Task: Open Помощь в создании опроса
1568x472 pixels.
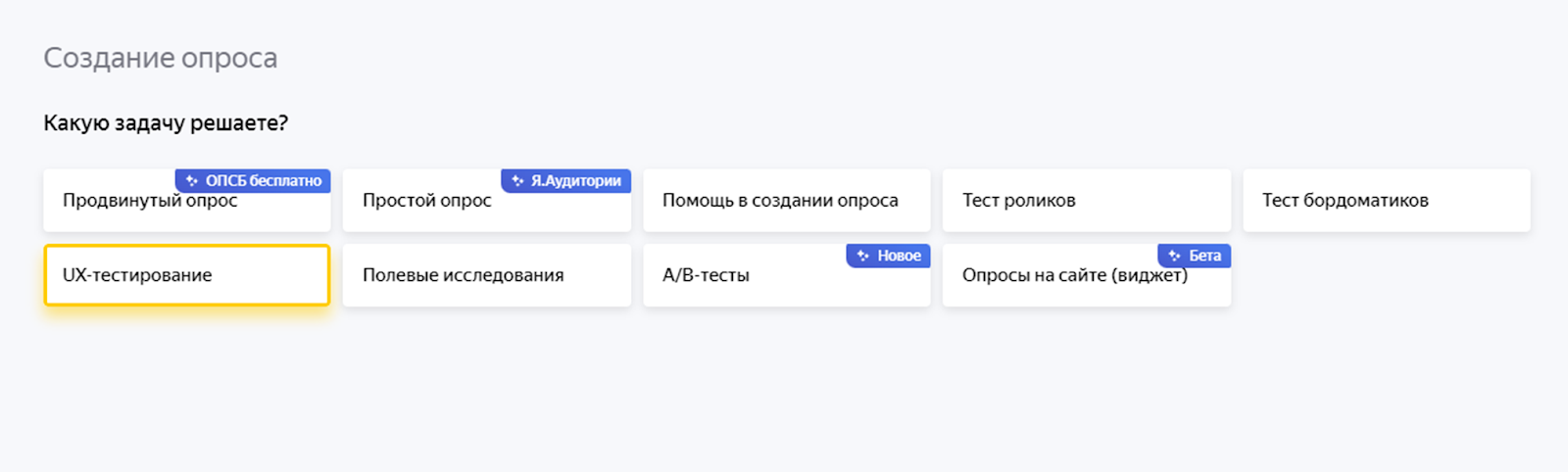Action: 786,201
